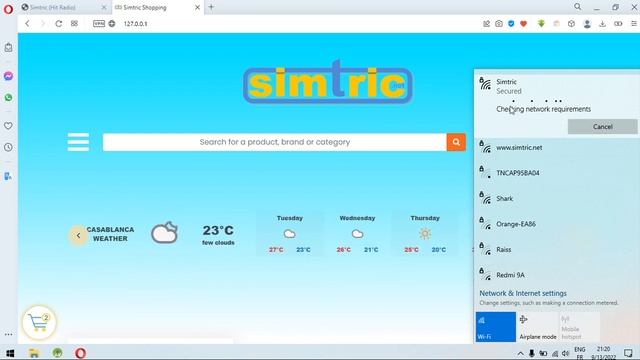Open the tray volume speaker icon
Screen dimensions: 640x360
click(x=565, y=353)
